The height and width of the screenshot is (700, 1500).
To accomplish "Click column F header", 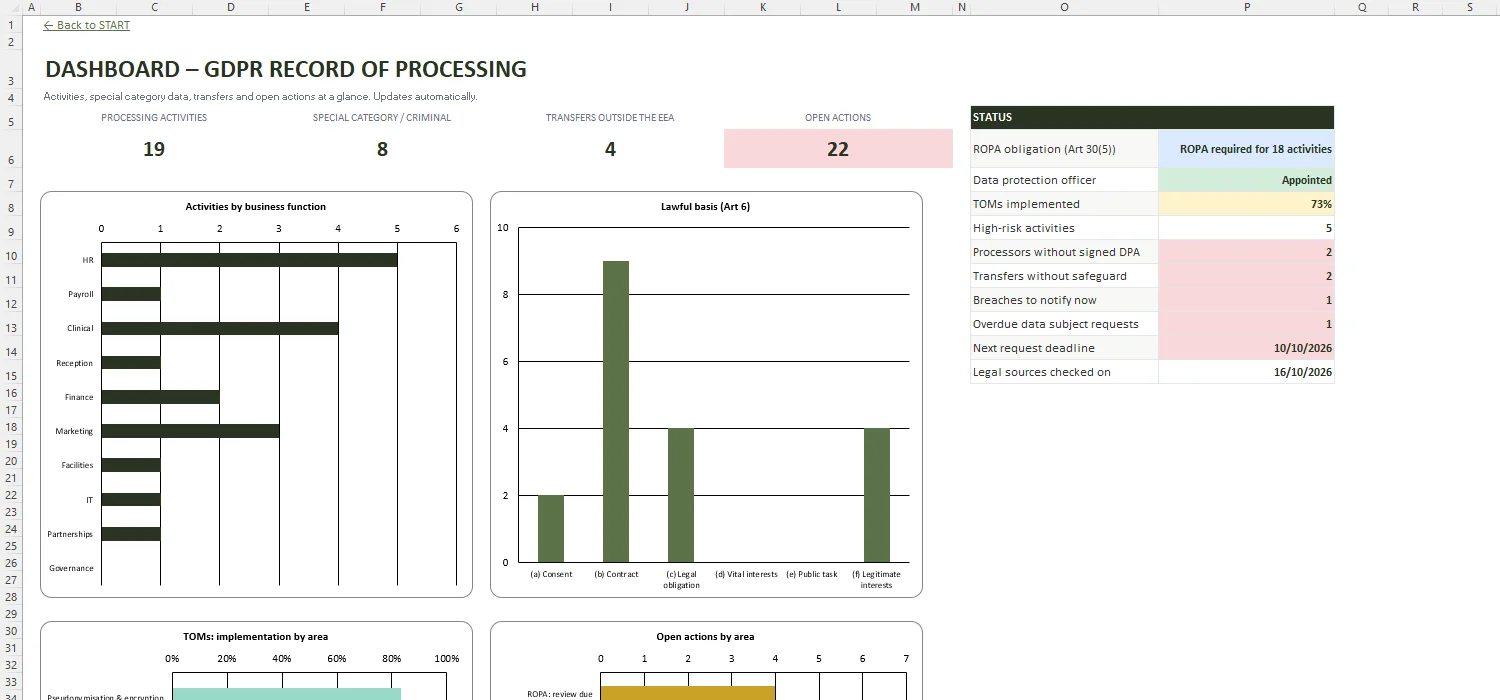I will pyautogui.click(x=382, y=7).
